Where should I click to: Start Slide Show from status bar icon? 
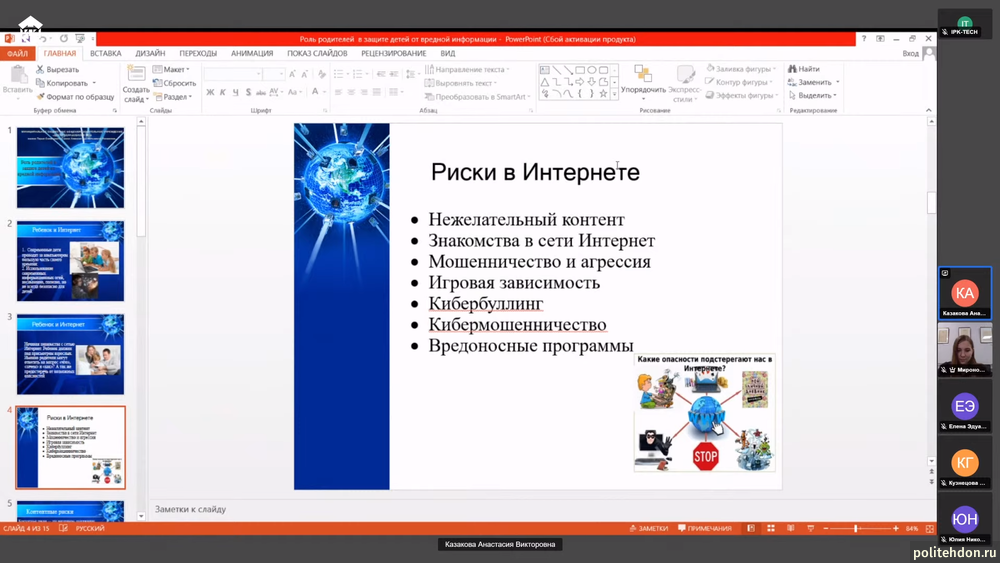tap(811, 529)
